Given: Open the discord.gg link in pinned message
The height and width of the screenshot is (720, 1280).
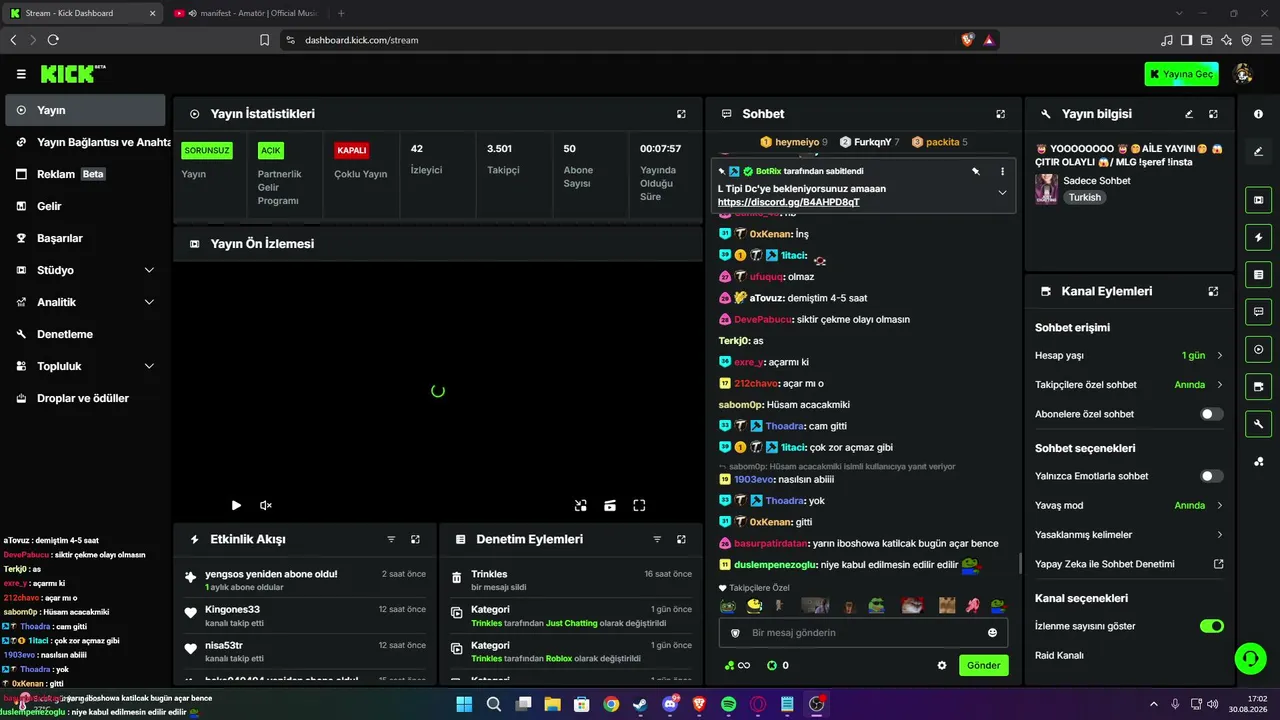Looking at the screenshot, I should coord(788,202).
